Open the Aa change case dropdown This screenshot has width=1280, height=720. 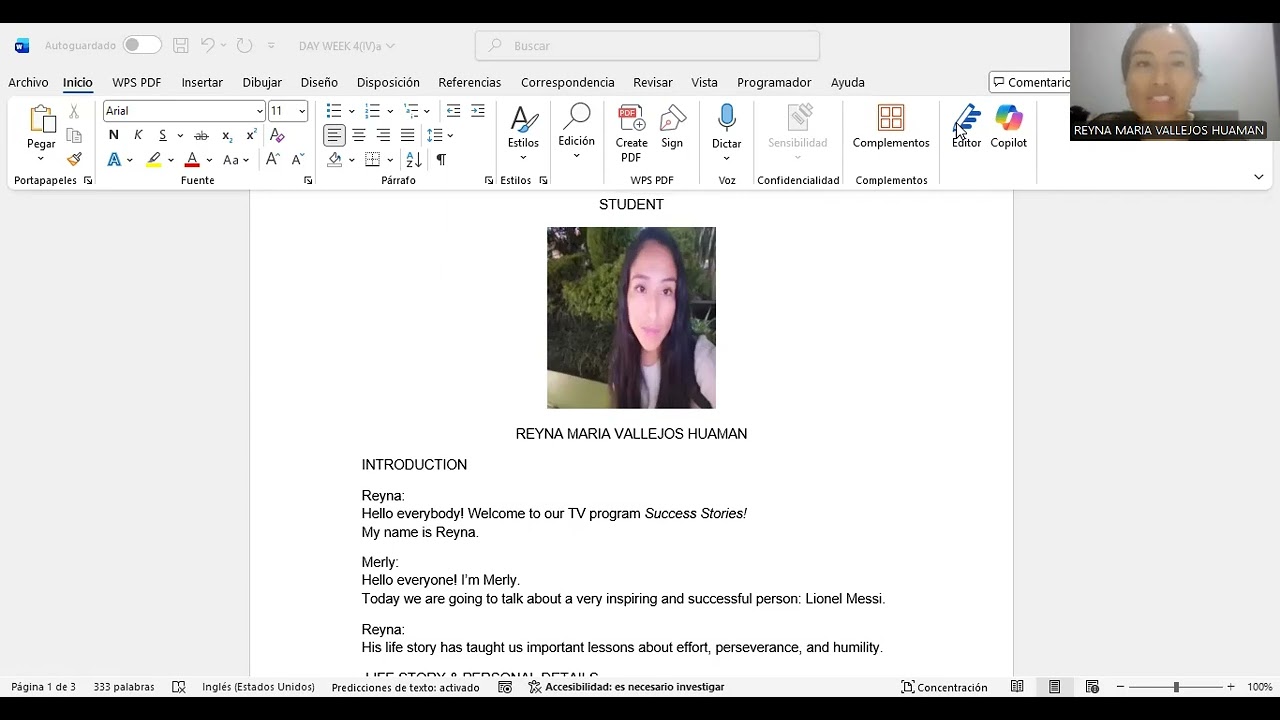(x=235, y=159)
